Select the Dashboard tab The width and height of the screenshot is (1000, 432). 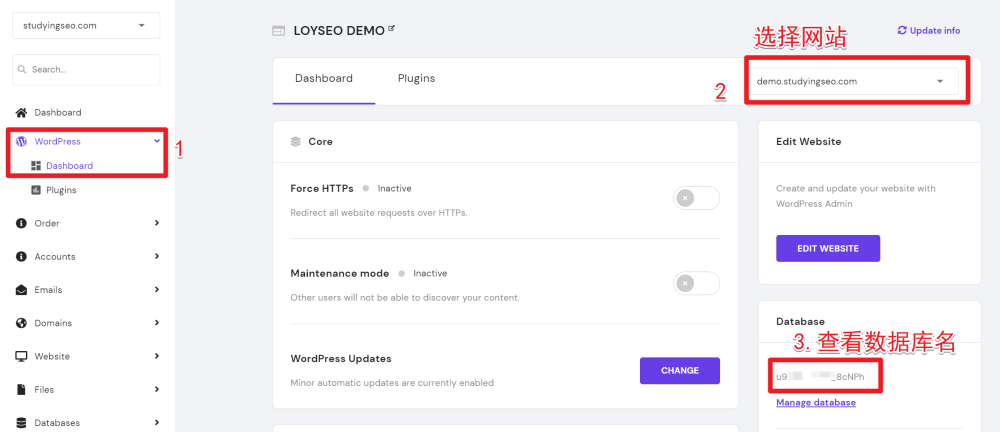(x=324, y=78)
